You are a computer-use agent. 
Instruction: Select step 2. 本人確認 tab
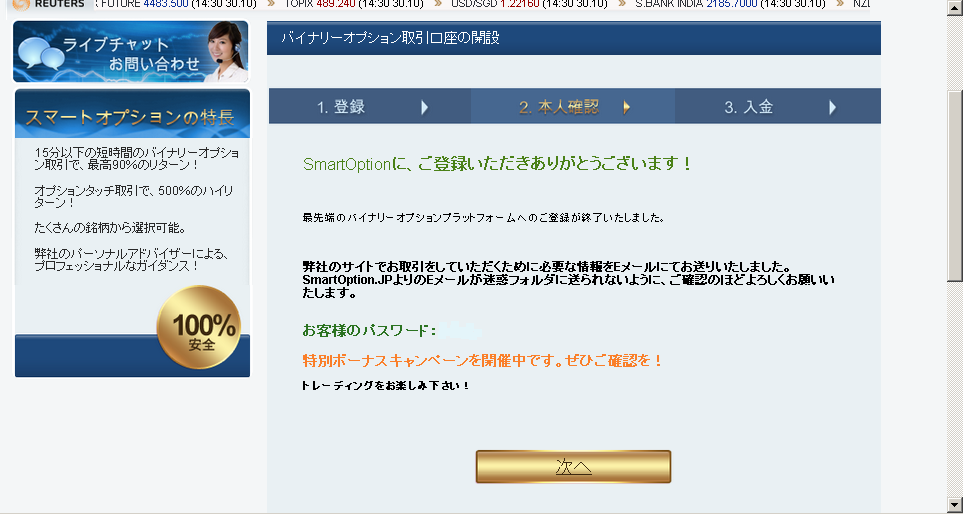573,107
